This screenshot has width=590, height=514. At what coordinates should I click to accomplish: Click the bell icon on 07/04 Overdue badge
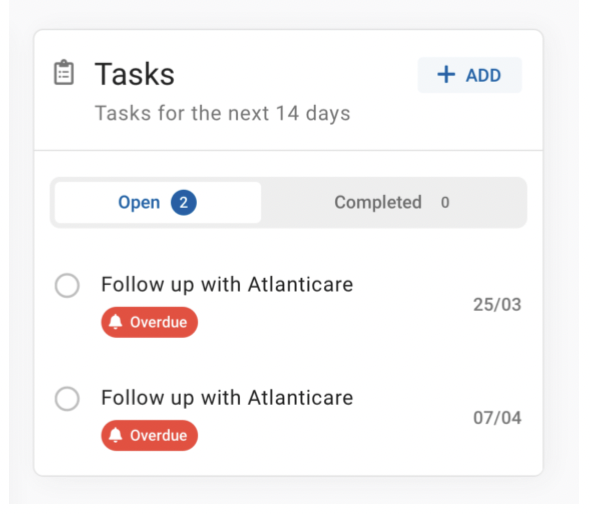pos(116,435)
